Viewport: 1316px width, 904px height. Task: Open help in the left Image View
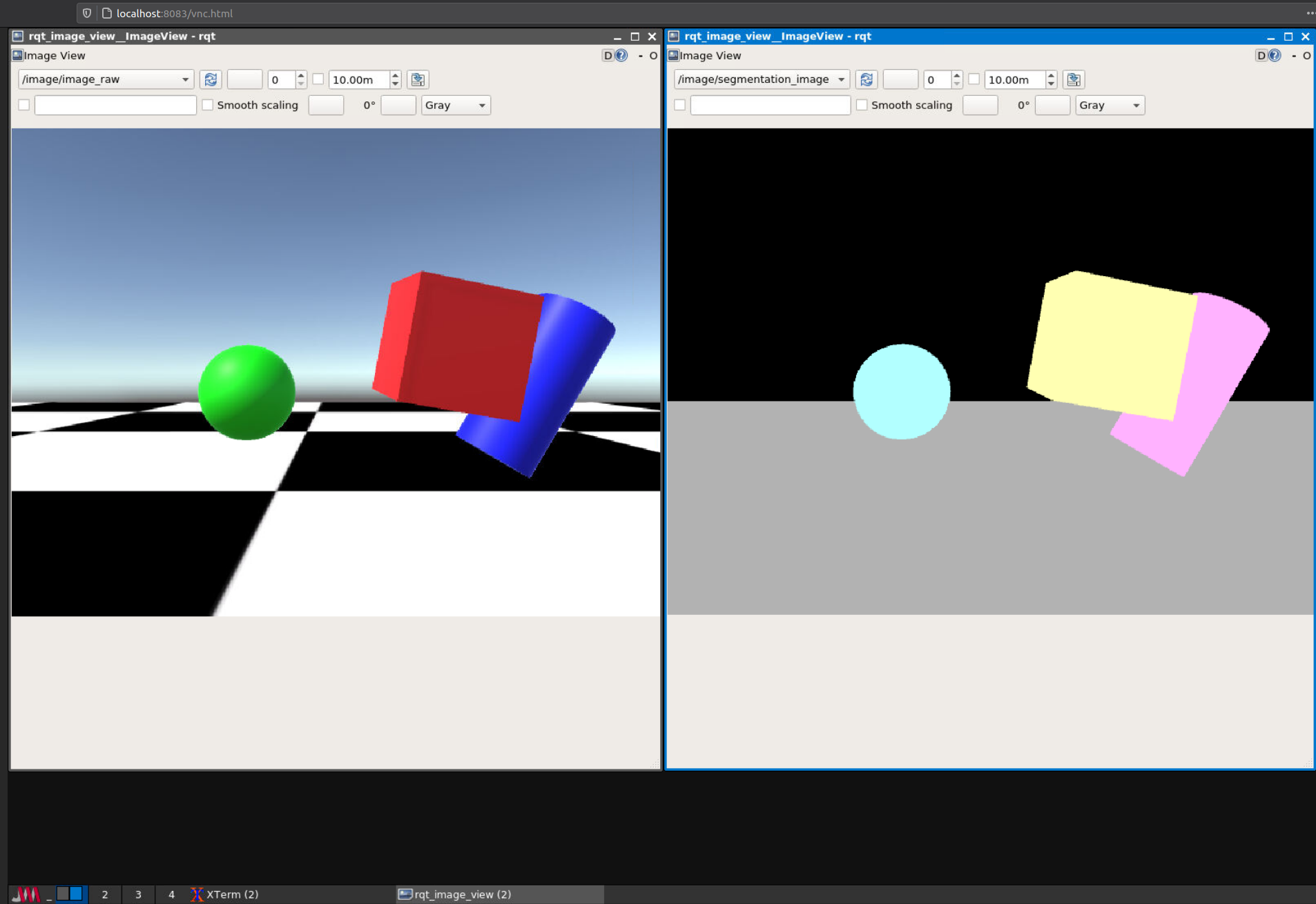[x=621, y=56]
